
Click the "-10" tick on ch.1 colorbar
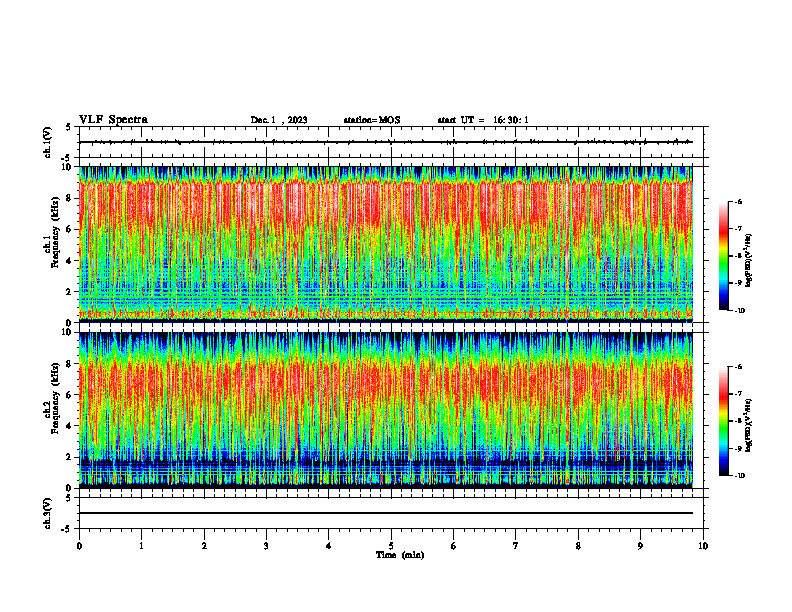pos(739,311)
